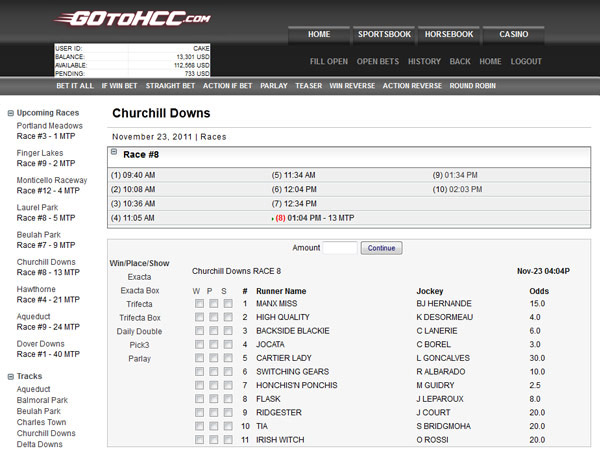Select PARLAY in the bet type bar

274,86
